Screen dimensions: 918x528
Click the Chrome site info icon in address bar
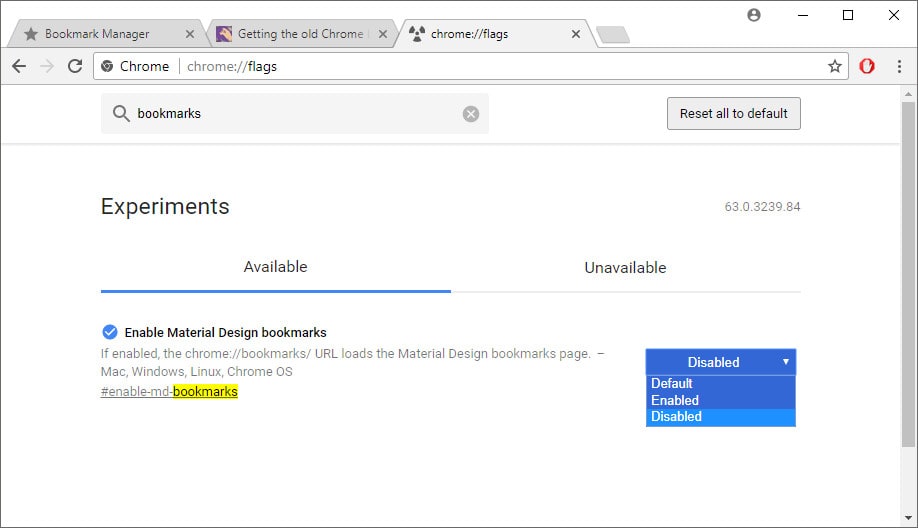(x=107, y=66)
